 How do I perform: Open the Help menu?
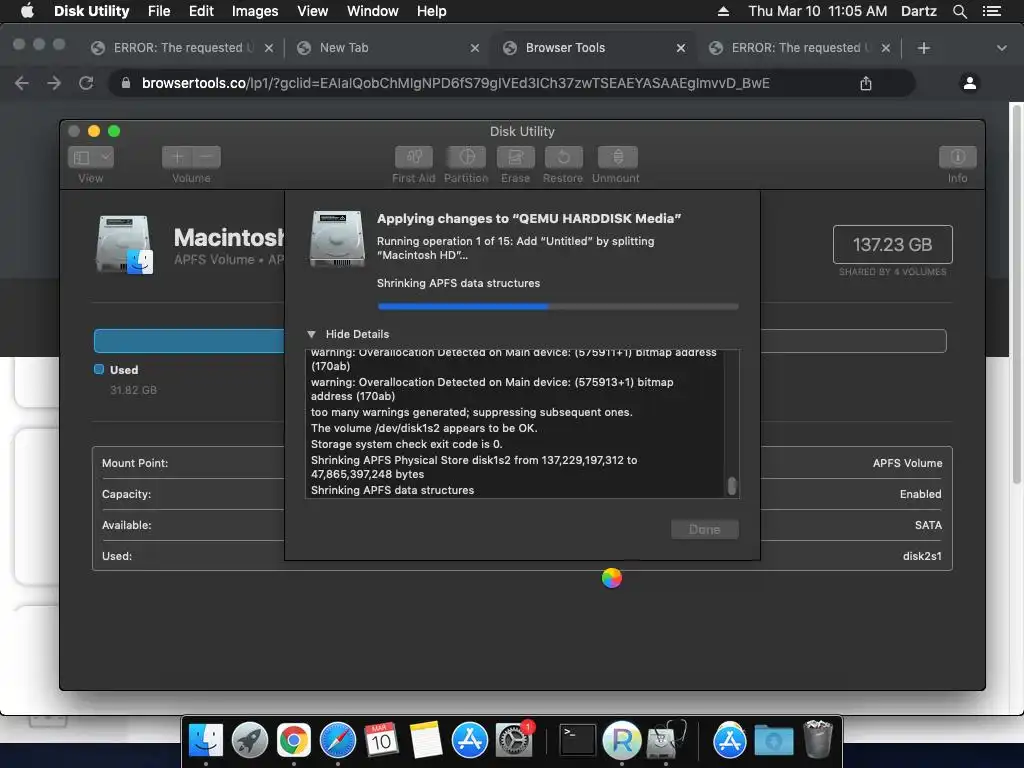tap(432, 11)
